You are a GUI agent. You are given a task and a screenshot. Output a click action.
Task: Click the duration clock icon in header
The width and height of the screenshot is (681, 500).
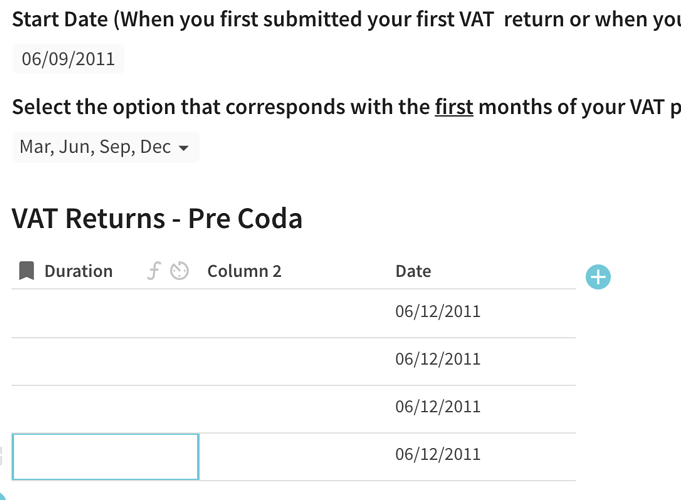point(179,271)
